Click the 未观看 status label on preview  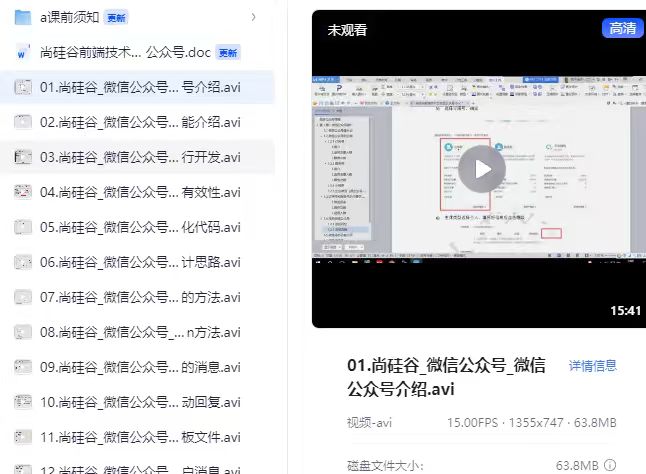click(x=347, y=30)
